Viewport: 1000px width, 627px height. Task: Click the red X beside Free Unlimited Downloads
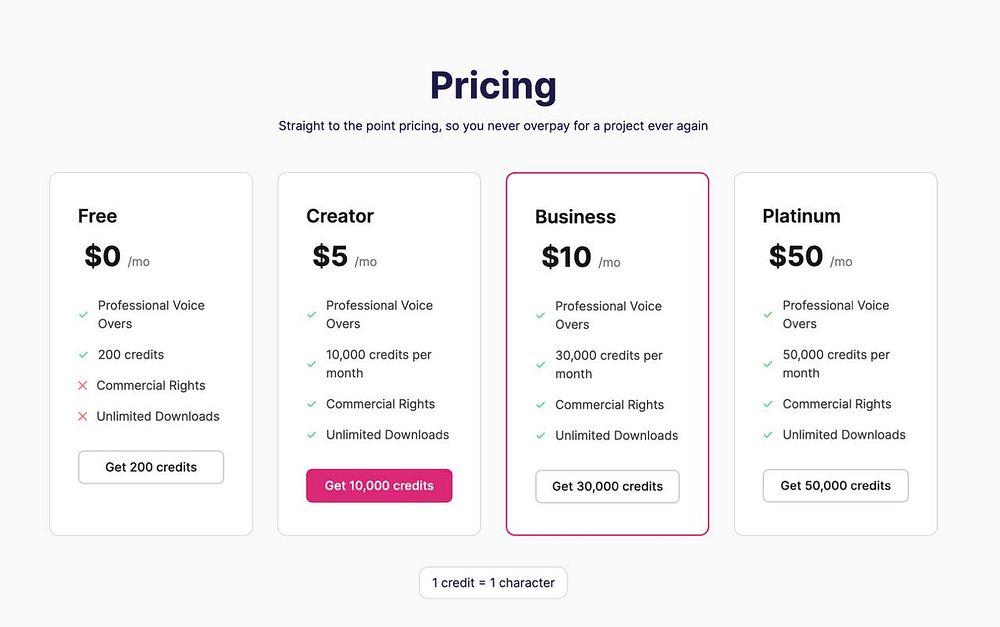coord(83,417)
